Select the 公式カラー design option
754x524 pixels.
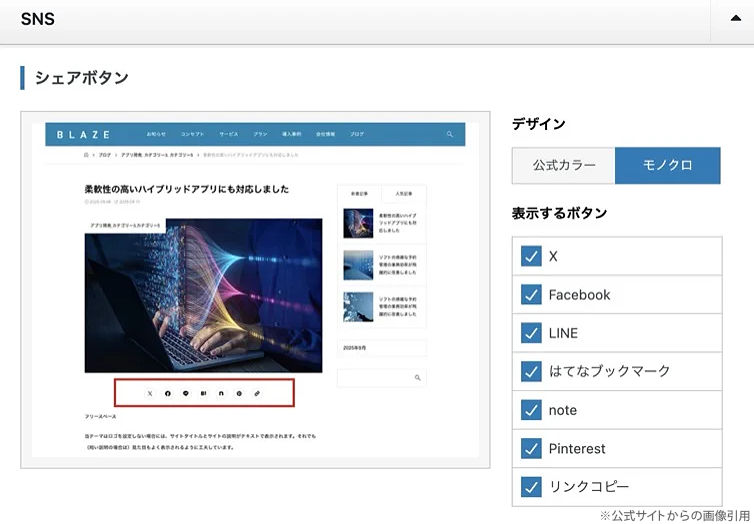tap(564, 165)
